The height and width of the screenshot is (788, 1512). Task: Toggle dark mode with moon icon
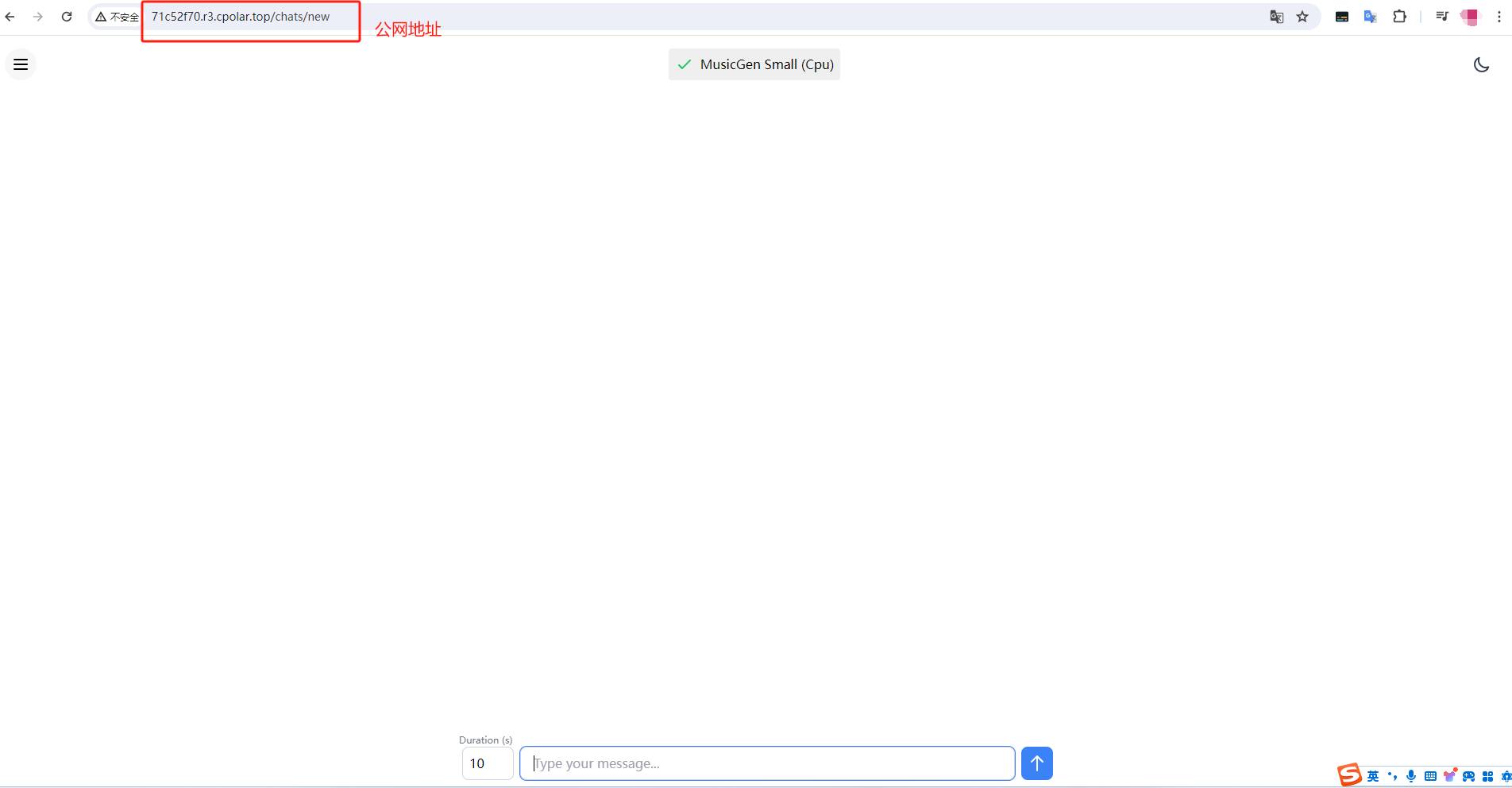[1481, 64]
